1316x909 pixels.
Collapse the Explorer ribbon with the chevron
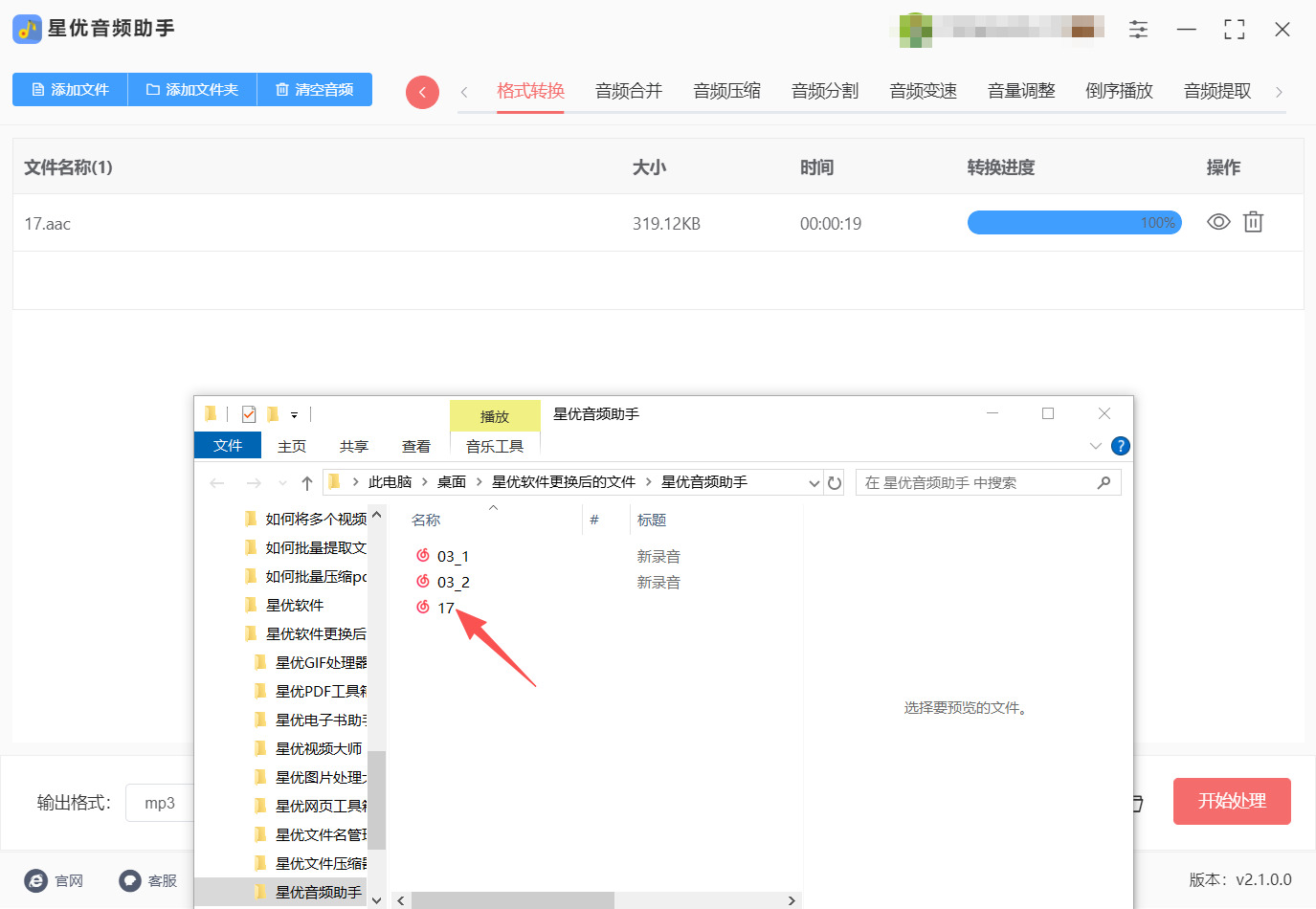point(1095,445)
